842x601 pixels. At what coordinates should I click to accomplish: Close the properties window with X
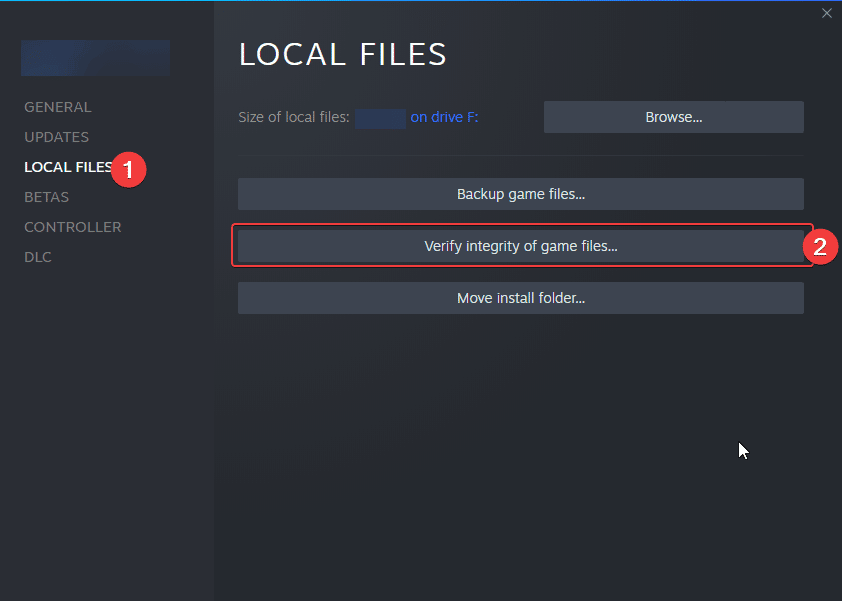(x=826, y=13)
